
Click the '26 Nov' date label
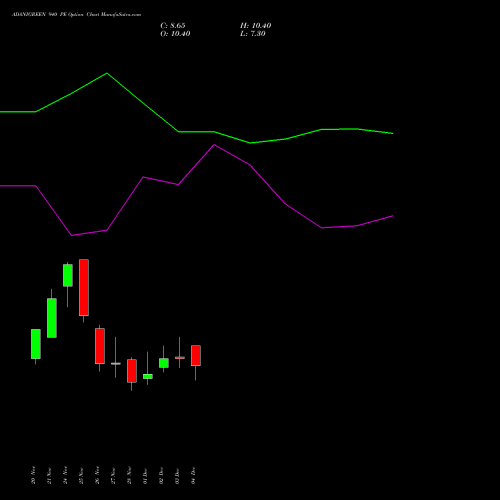(97, 475)
